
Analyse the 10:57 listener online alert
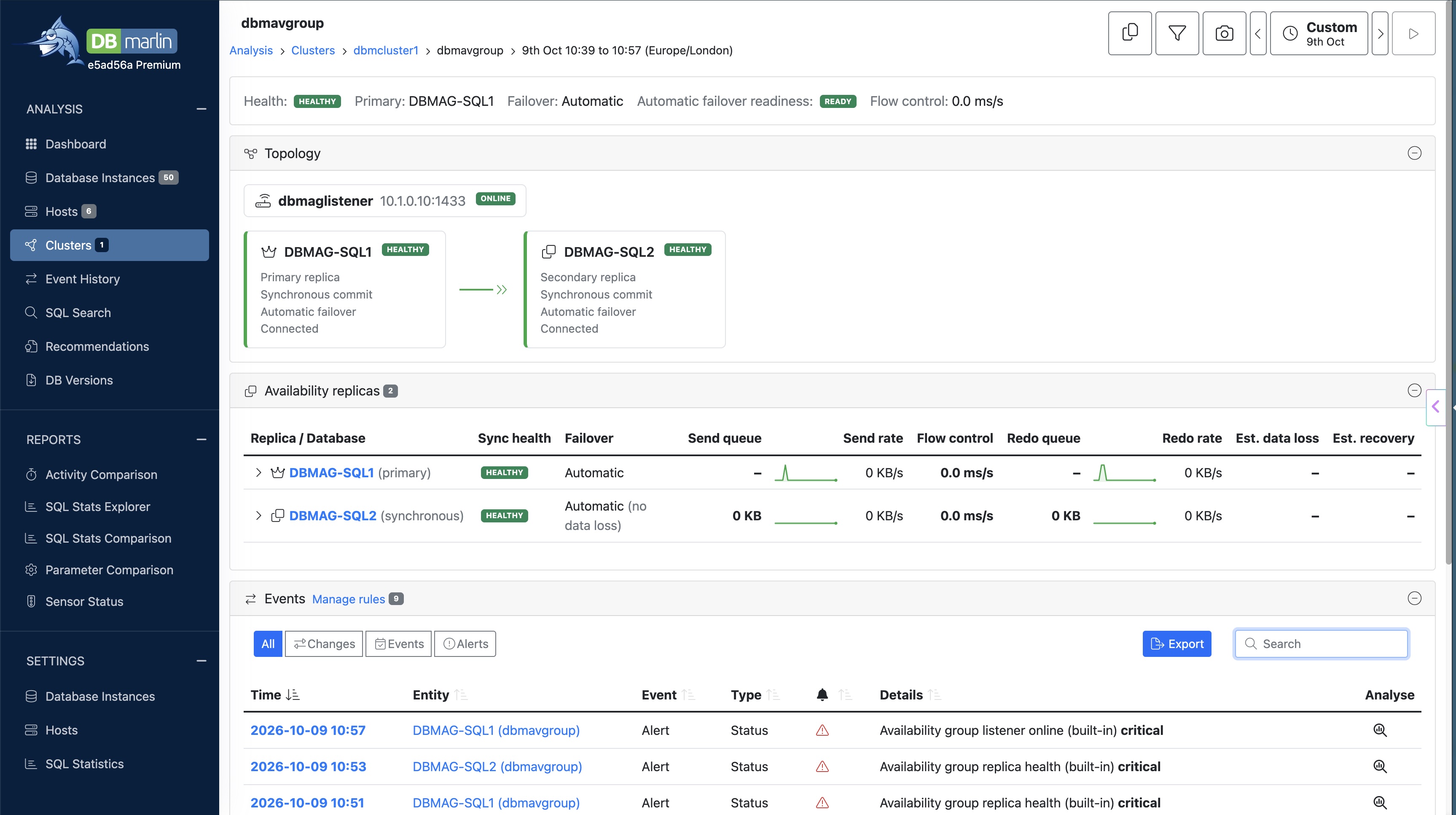tap(1380, 730)
